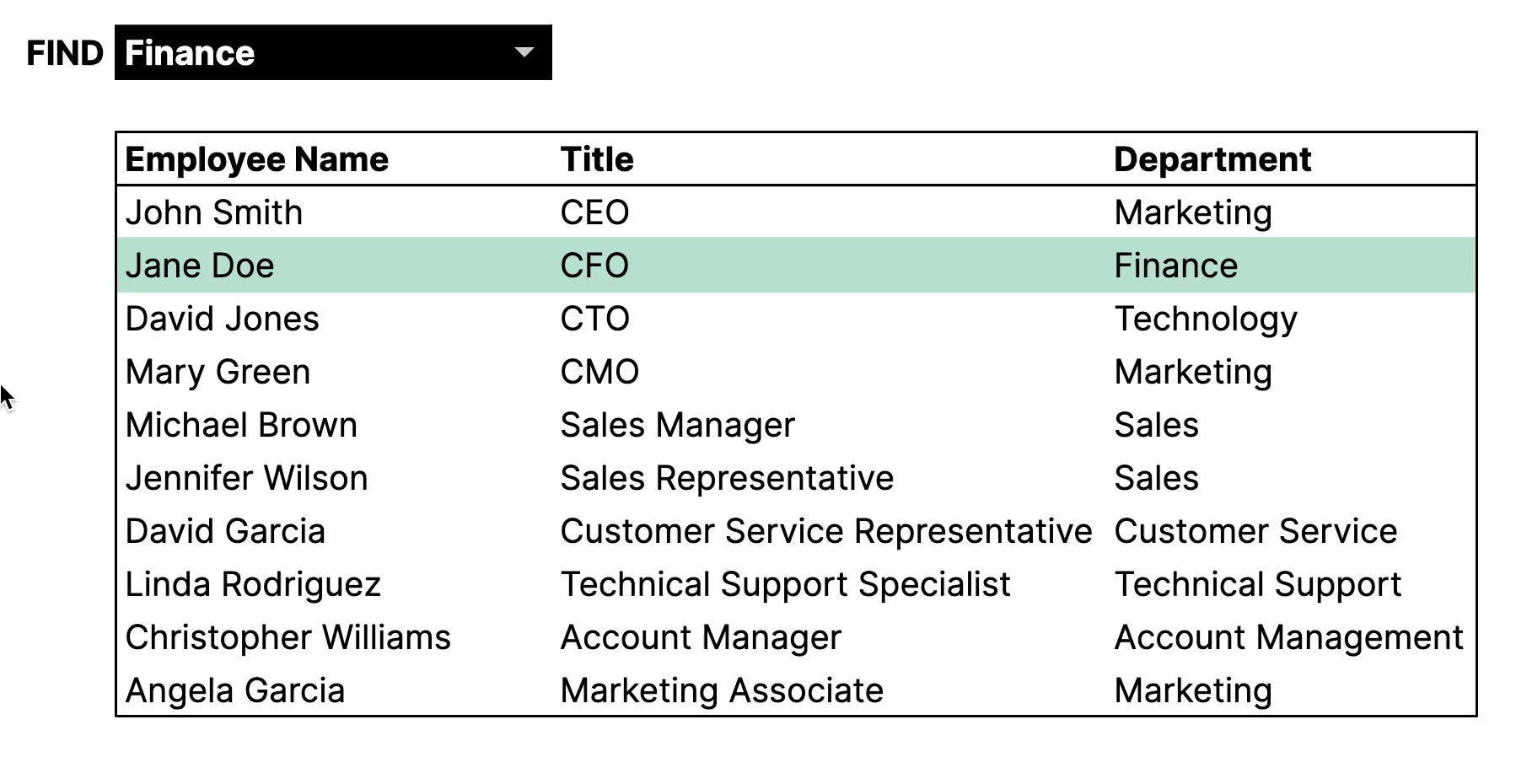1516x784 pixels.
Task: Select the Technology department cell
Action: pos(1205,319)
